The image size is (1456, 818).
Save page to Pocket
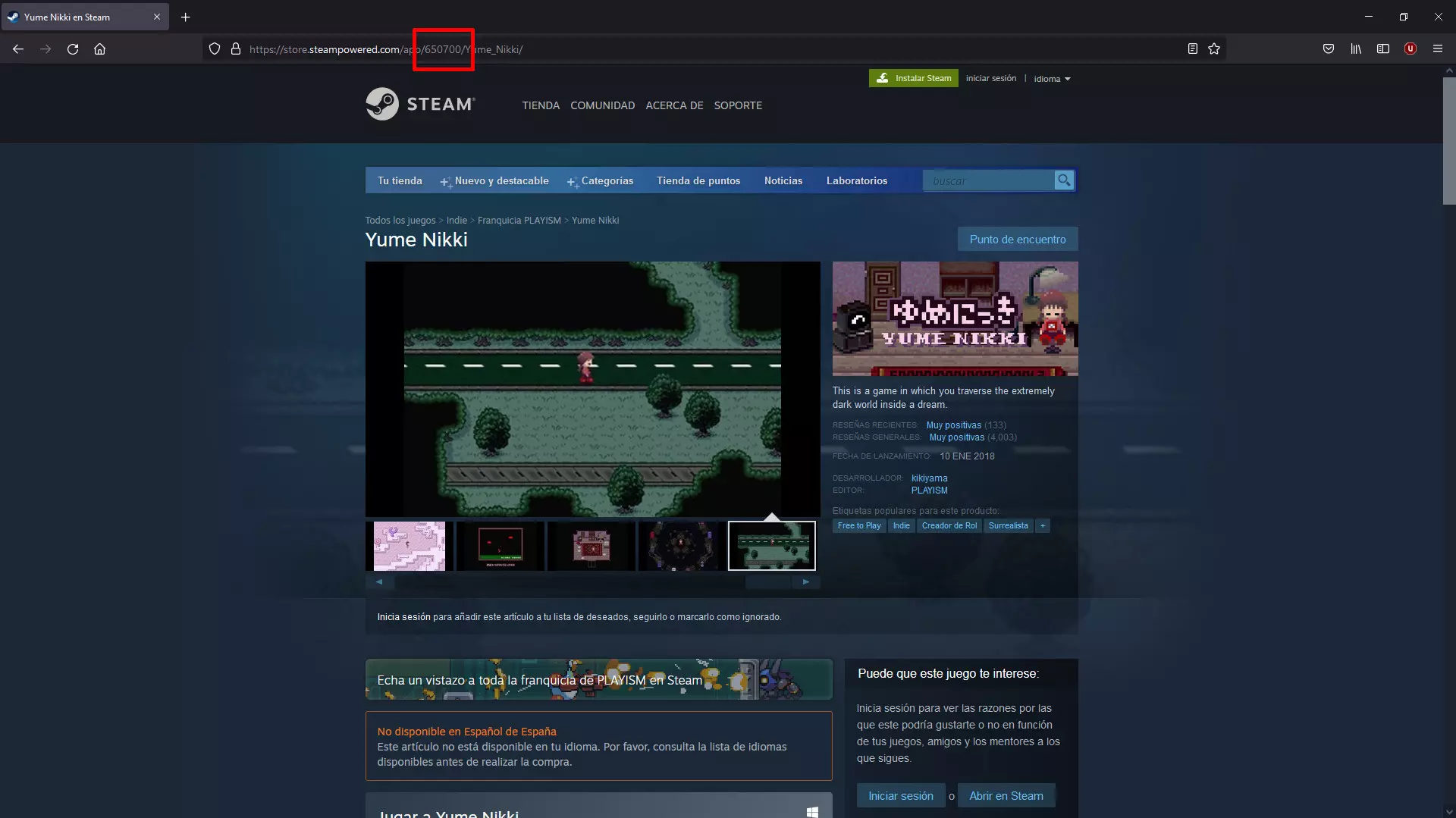pos(1329,49)
